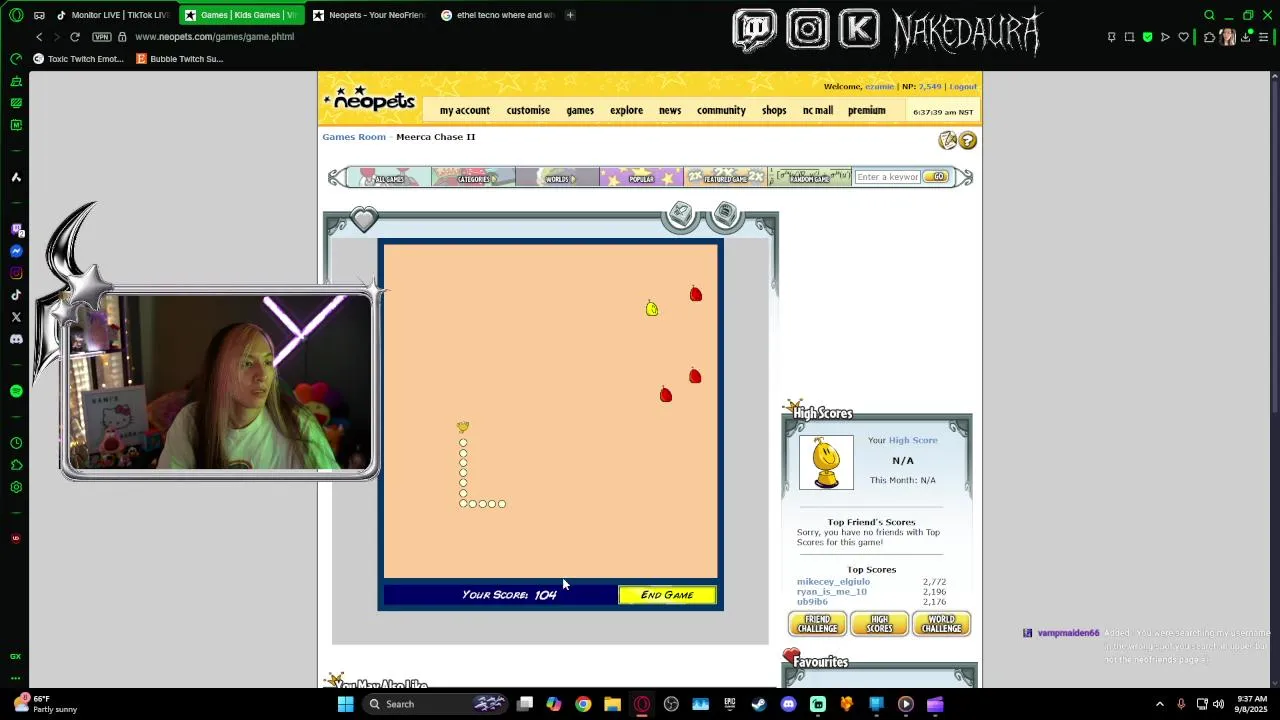Click the gold trophy image
1280x720 pixels.
826,463
